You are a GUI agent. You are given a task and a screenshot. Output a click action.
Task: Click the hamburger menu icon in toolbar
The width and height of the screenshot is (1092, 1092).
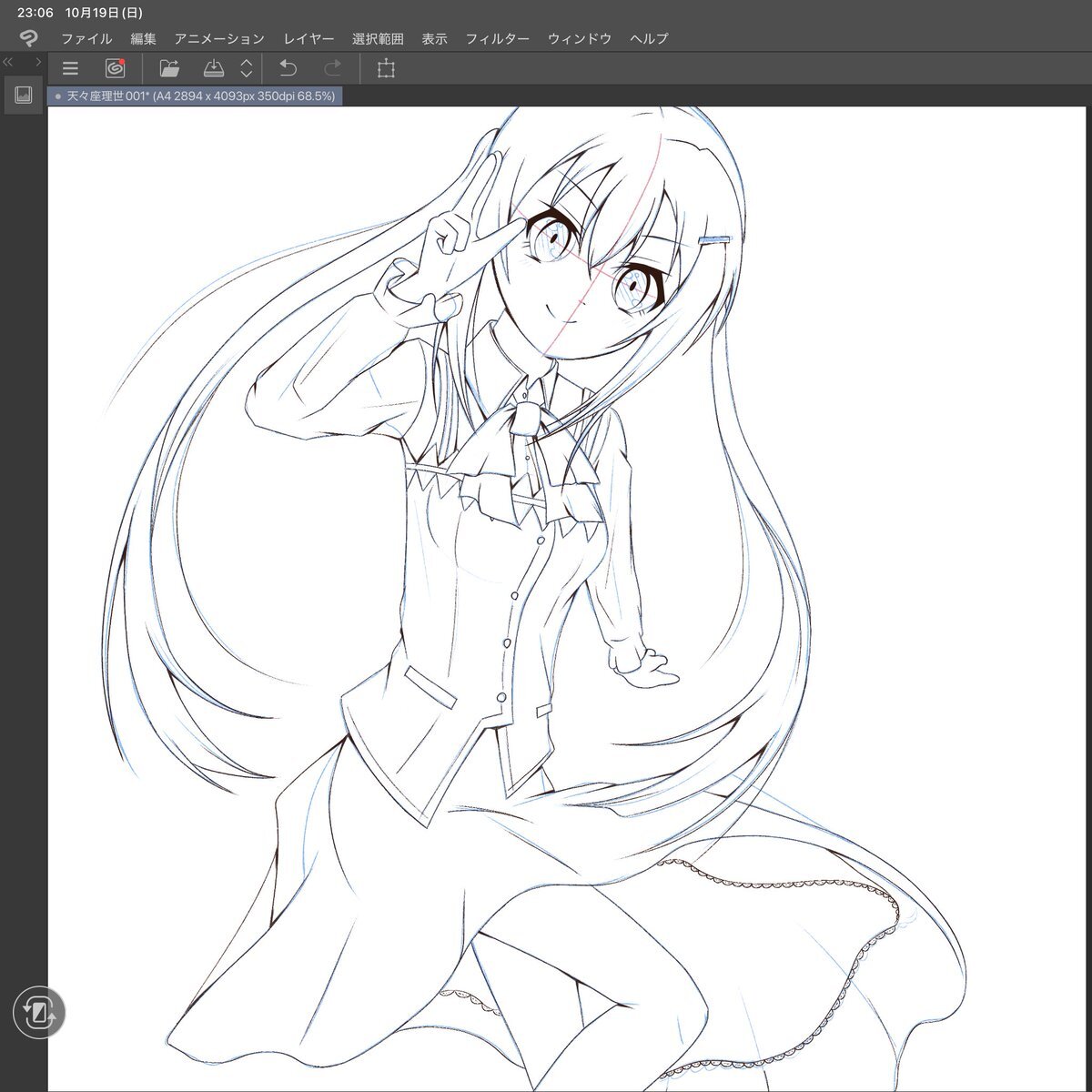70,68
